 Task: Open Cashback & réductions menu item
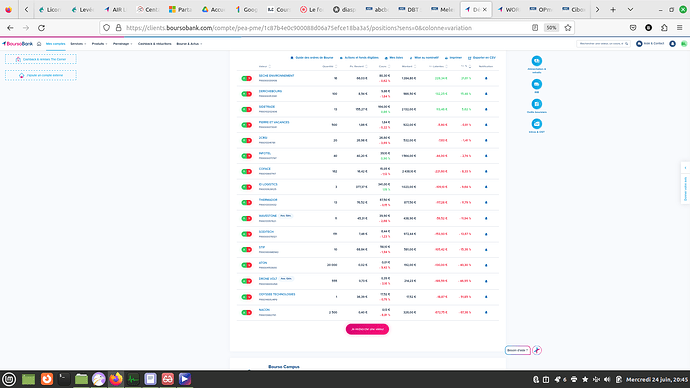154,44
